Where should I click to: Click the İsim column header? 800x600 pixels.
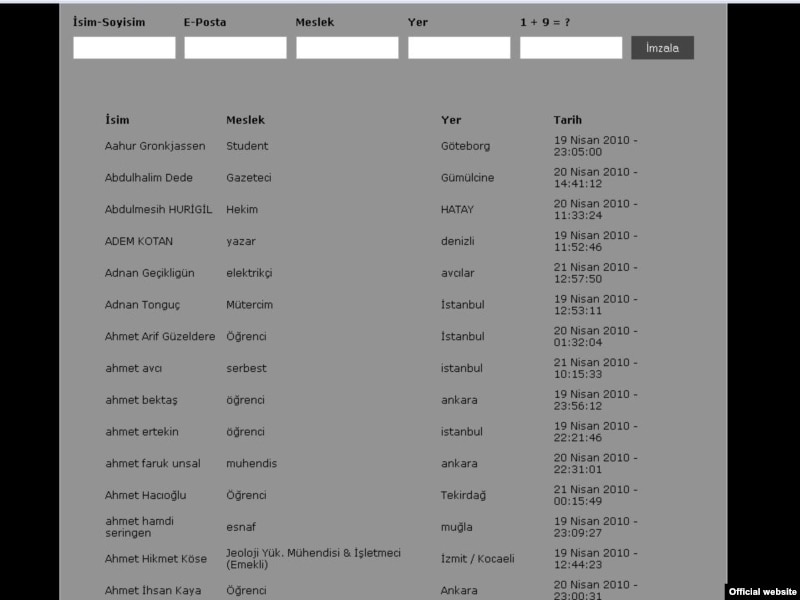tap(117, 120)
